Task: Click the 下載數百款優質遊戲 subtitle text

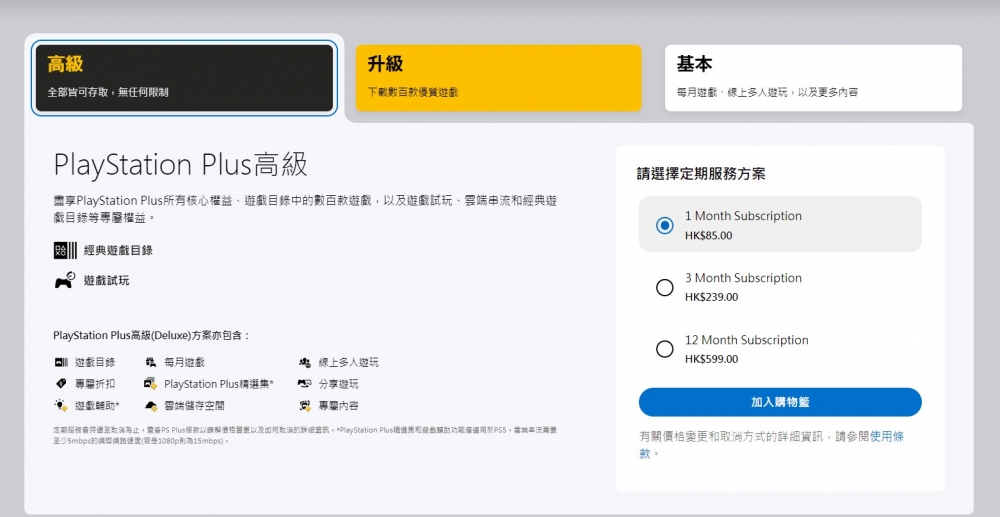Action: 413,92
